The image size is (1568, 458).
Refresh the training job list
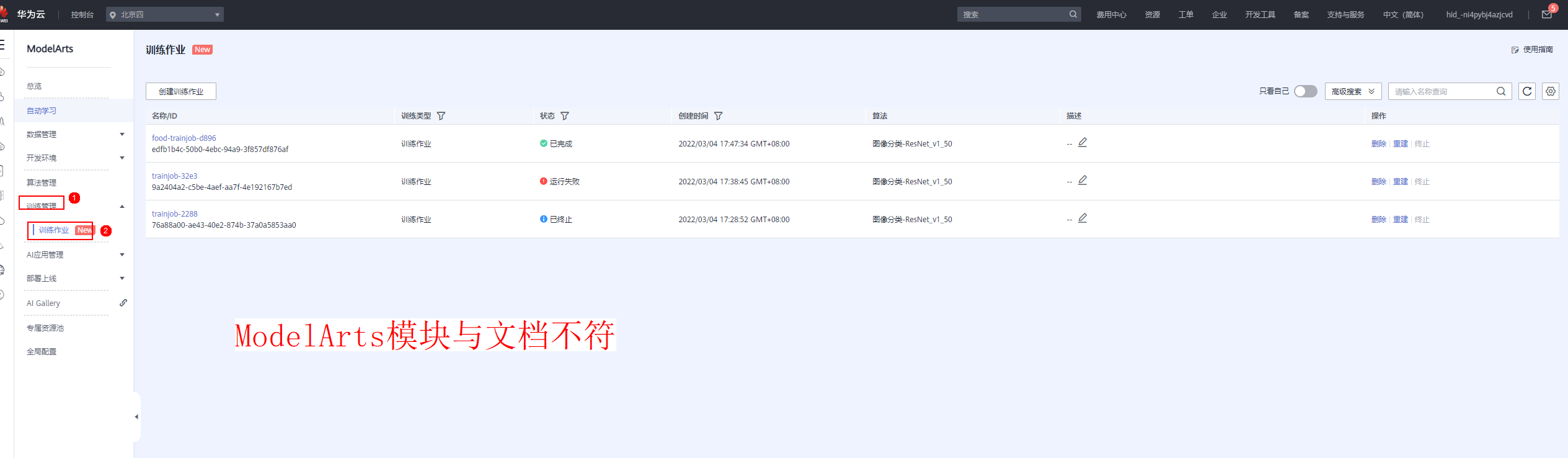[x=1527, y=91]
